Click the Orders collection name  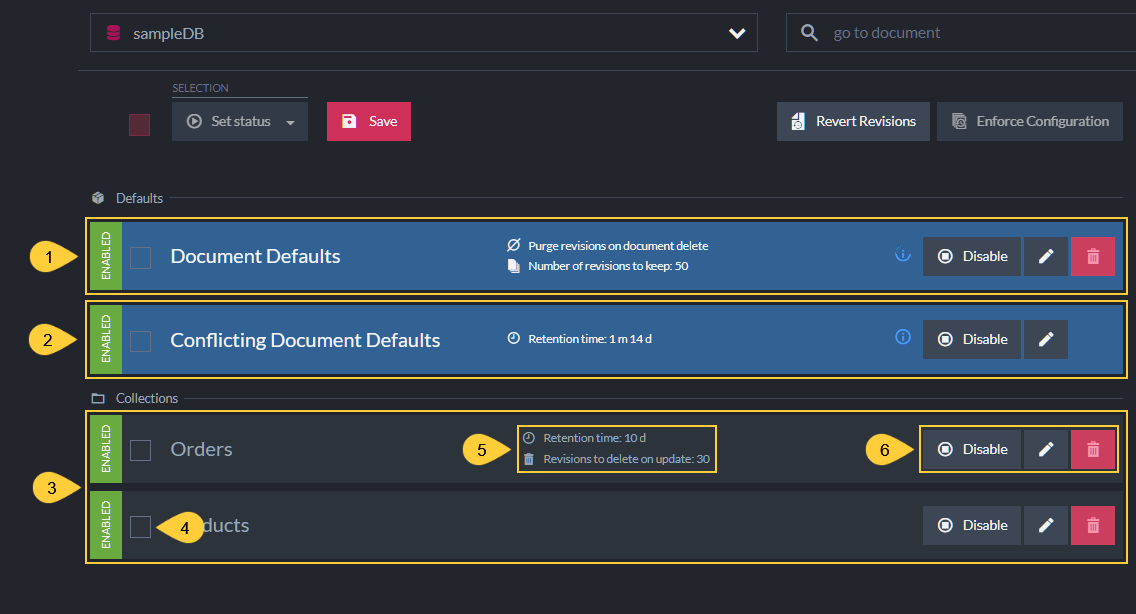click(201, 449)
